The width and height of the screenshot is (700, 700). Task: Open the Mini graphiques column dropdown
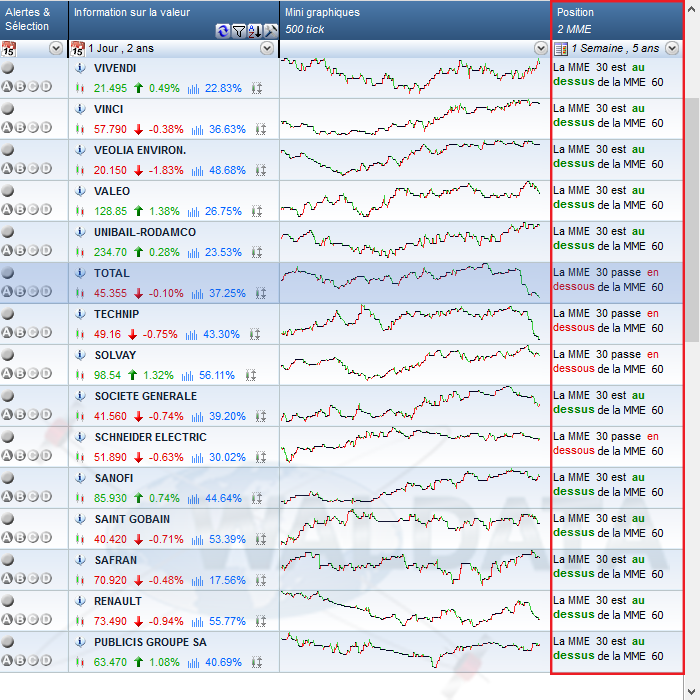pos(541,48)
